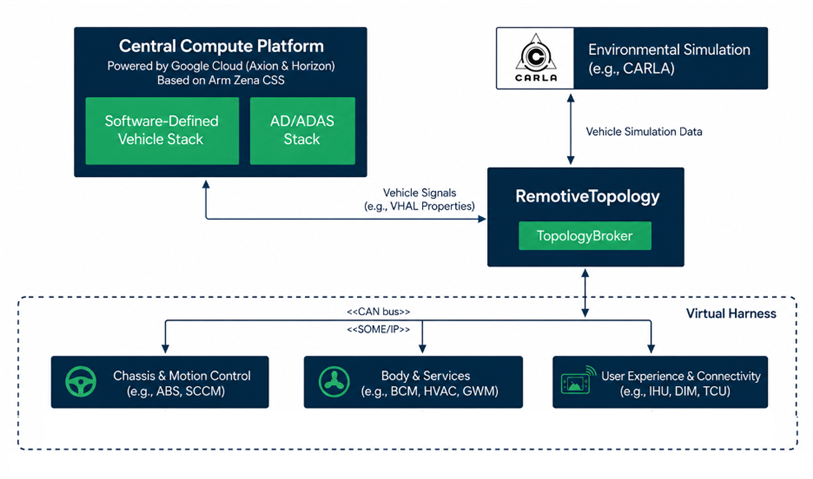Click the Vehicle Simulation Data label
813x479 pixels.
click(644, 132)
